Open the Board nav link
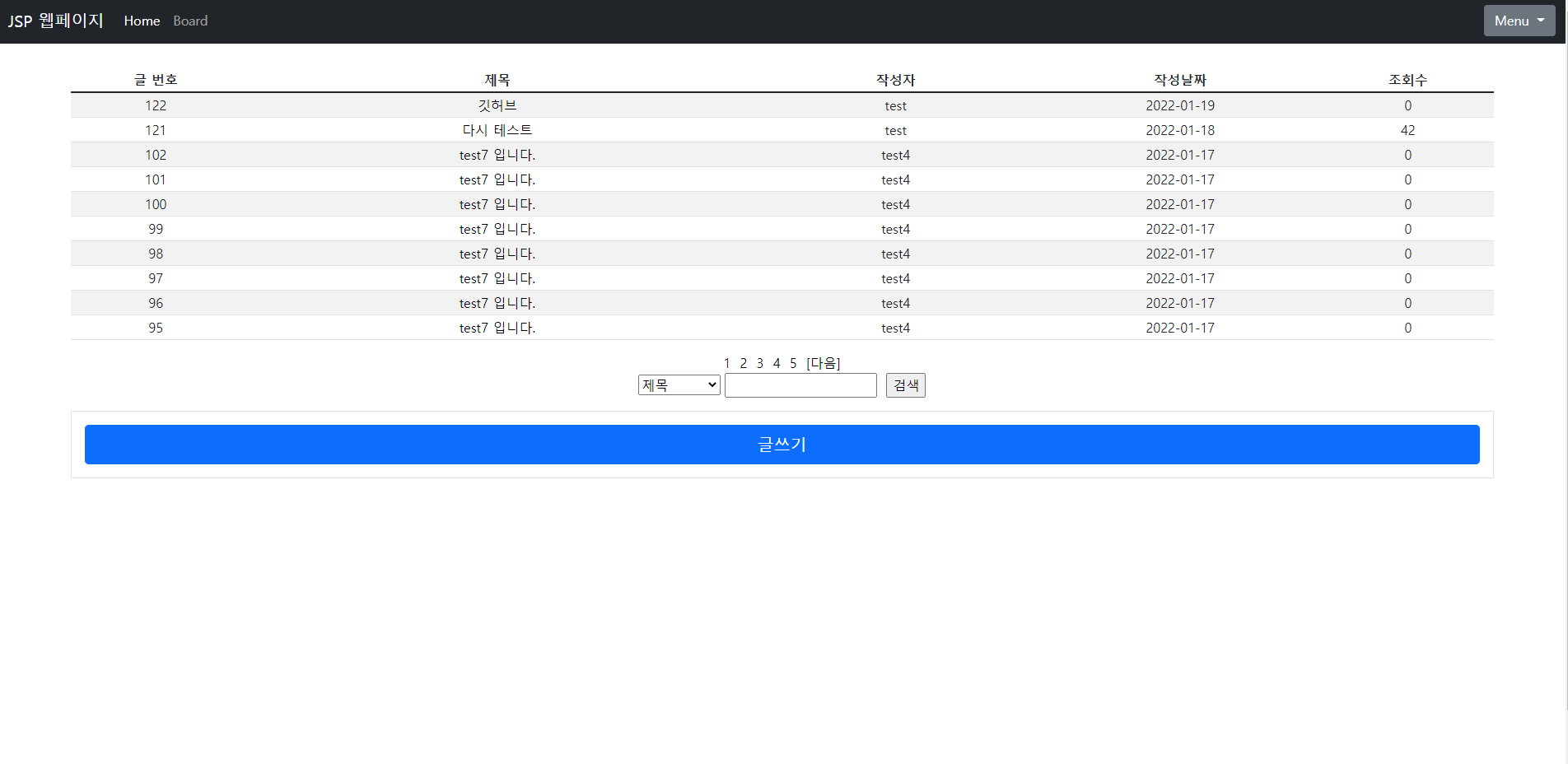This screenshot has width=1568, height=764. pyautogui.click(x=190, y=21)
